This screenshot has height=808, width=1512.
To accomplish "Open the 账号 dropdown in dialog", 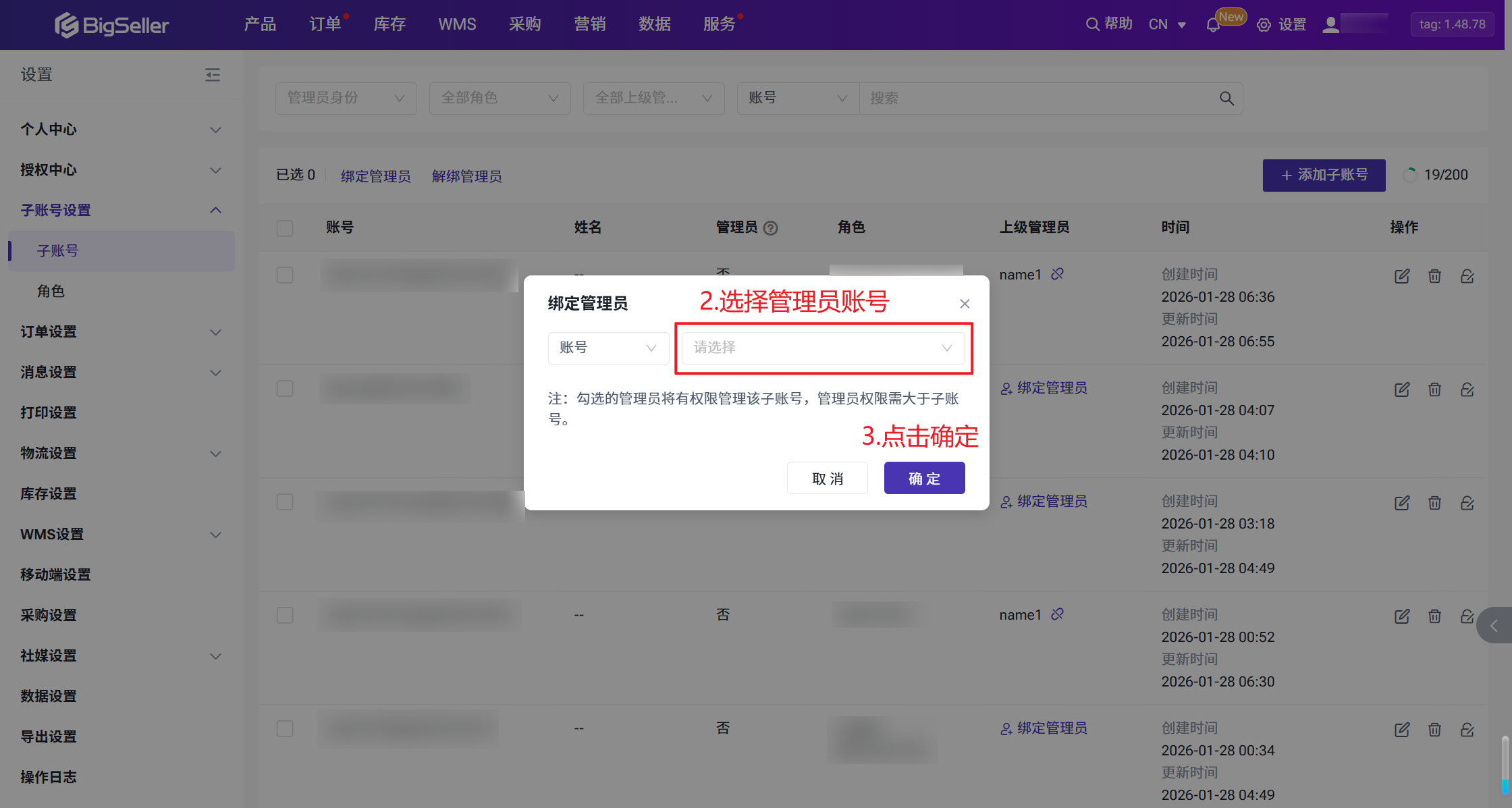I will click(607, 348).
